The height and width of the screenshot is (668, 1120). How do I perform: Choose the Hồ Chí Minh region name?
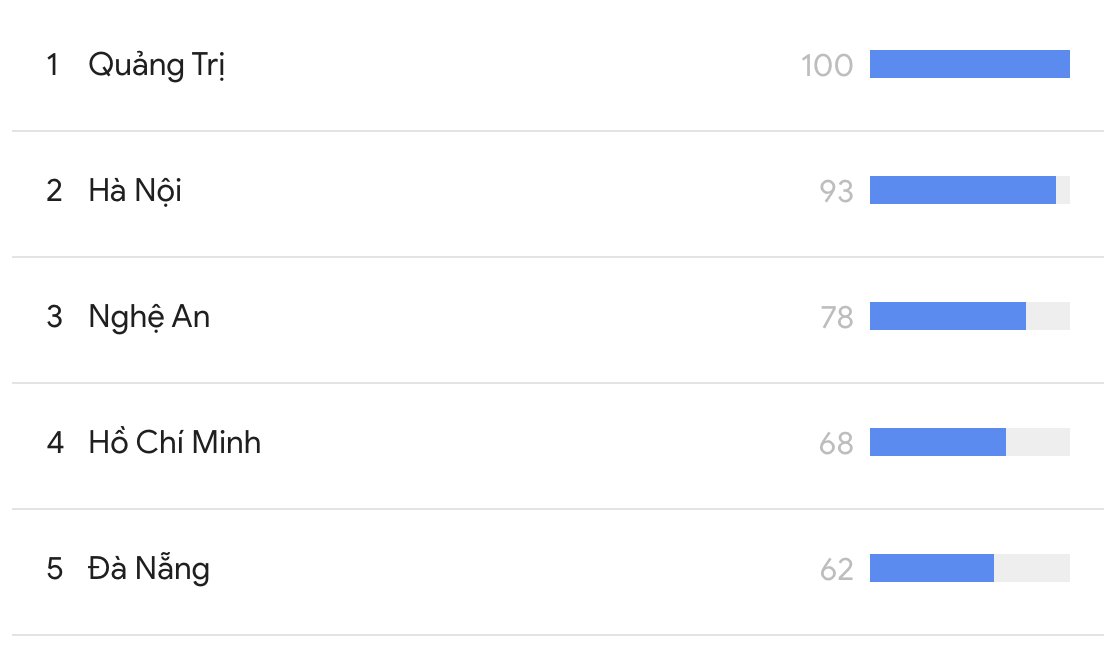coord(174,442)
